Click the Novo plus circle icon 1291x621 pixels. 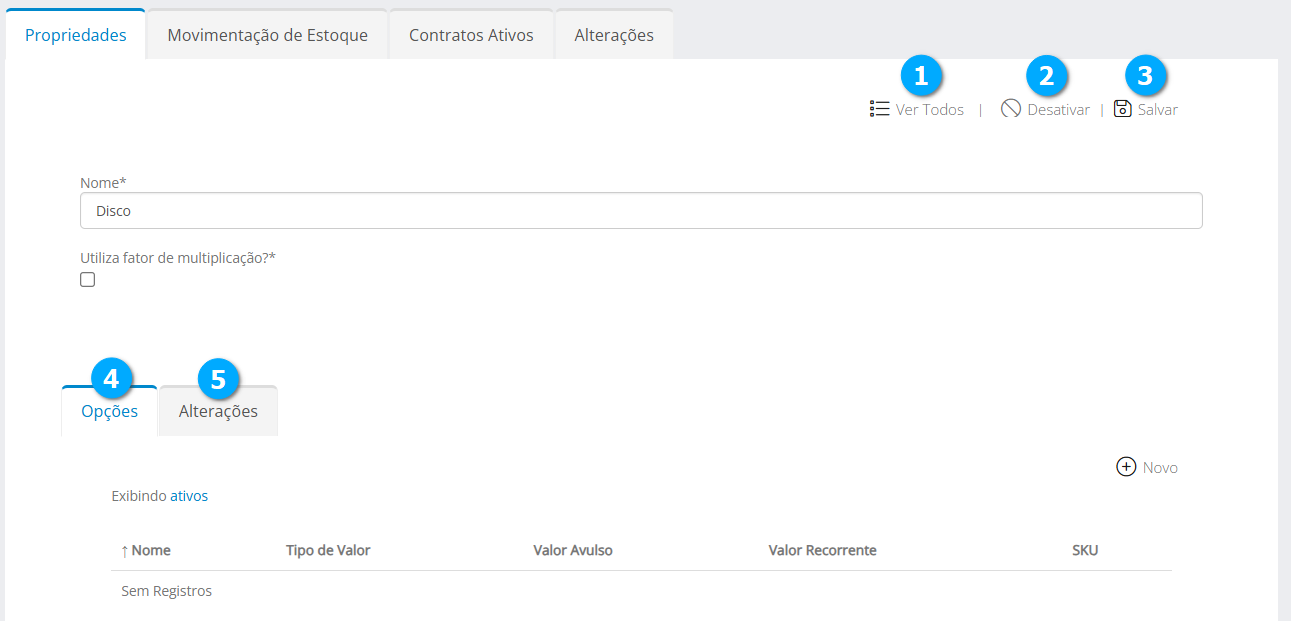(1126, 467)
